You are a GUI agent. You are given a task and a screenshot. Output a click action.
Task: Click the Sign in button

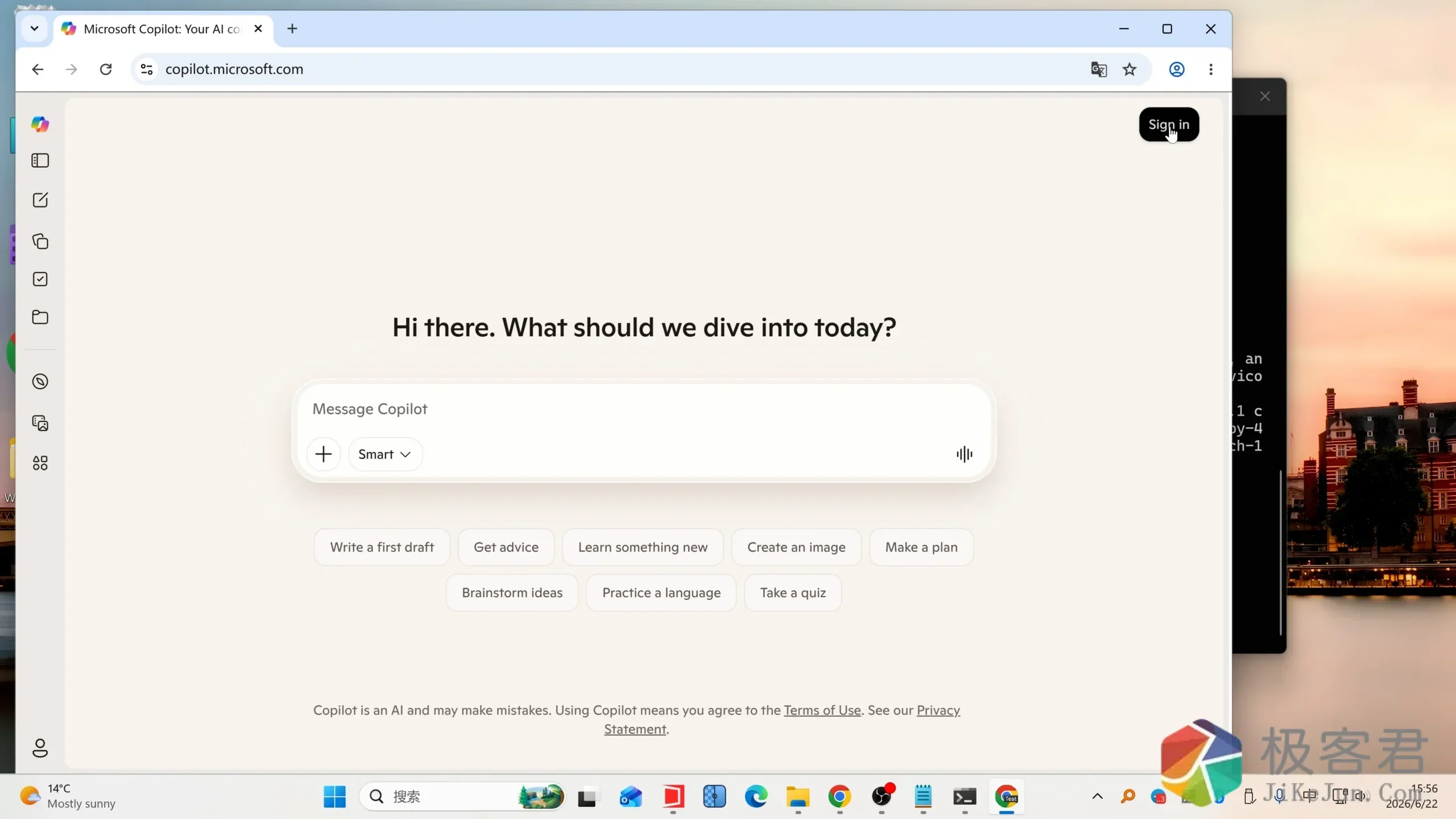tap(1169, 125)
